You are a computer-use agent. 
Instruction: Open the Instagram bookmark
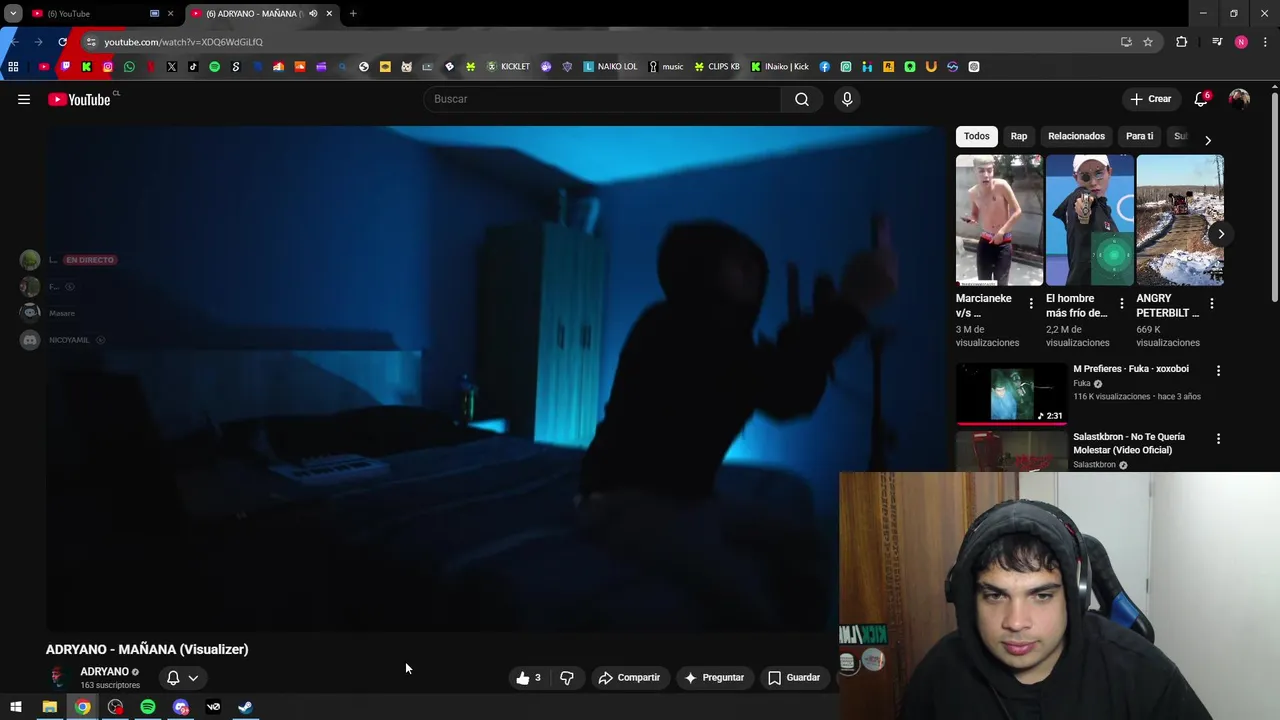pyautogui.click(x=108, y=67)
